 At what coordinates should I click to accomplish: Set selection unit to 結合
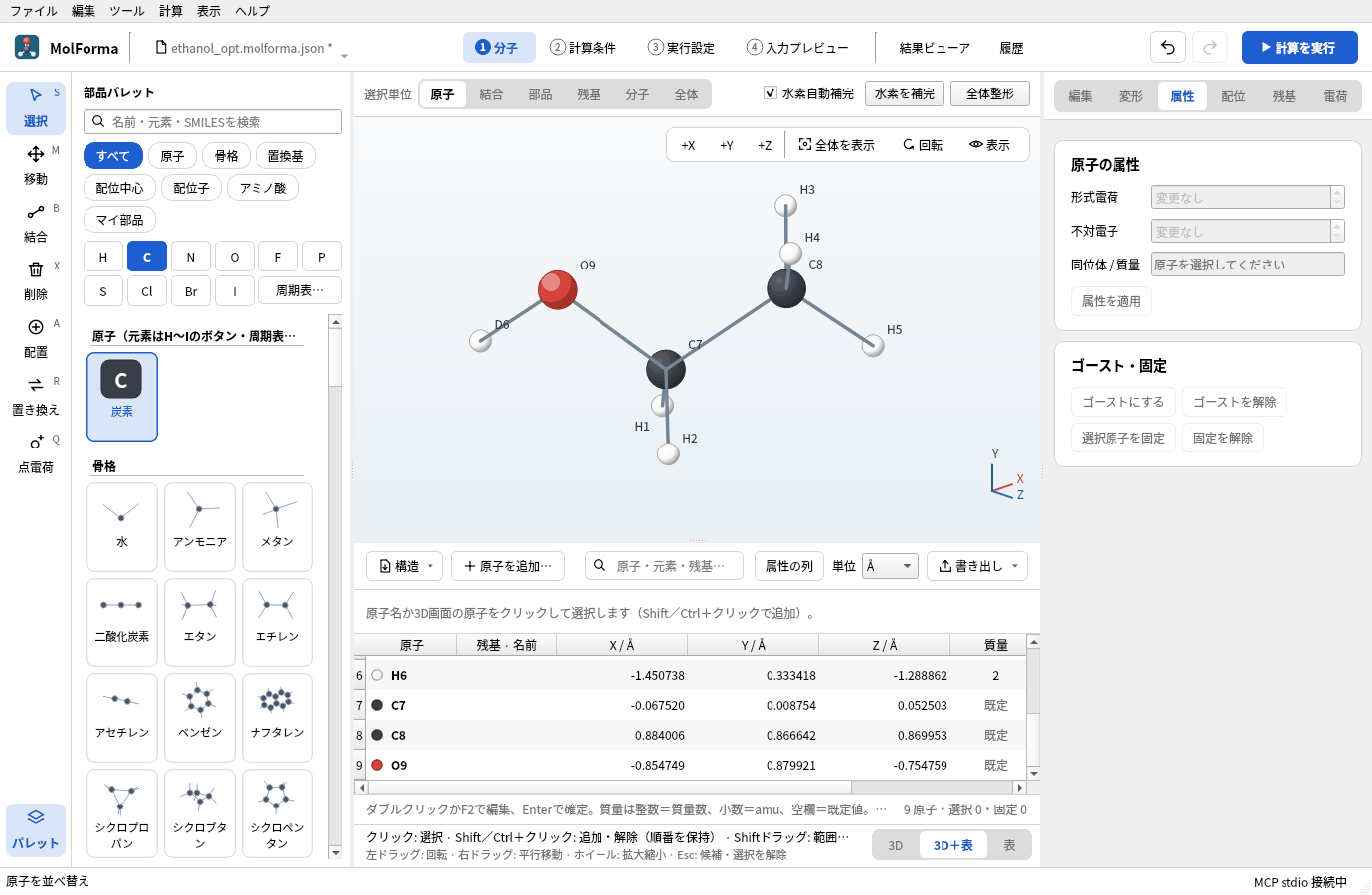(491, 94)
